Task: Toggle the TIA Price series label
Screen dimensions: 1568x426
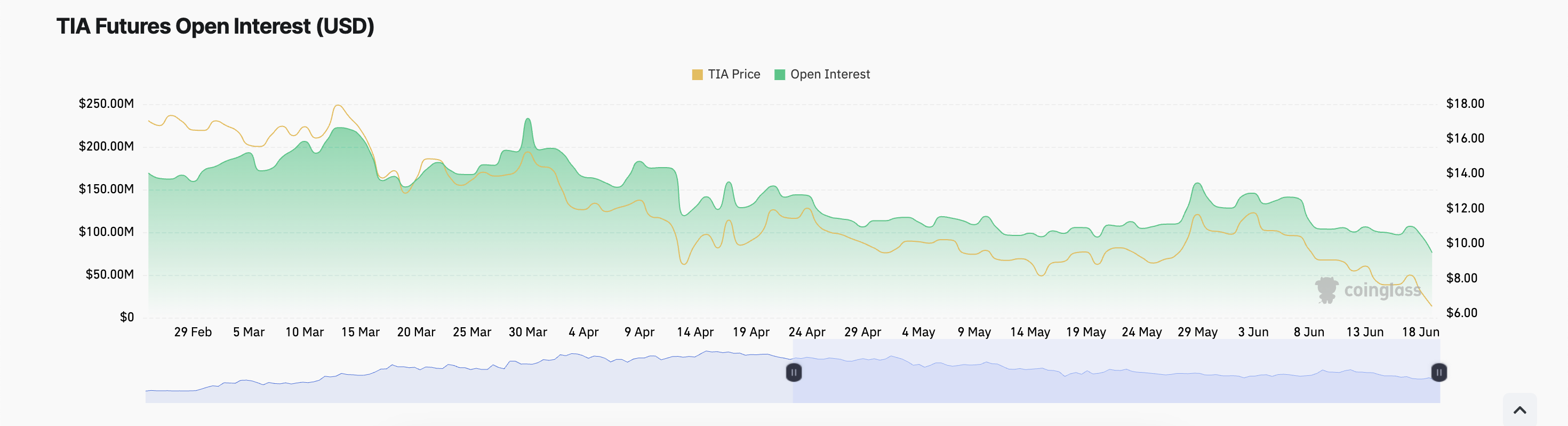Action: coord(733,74)
